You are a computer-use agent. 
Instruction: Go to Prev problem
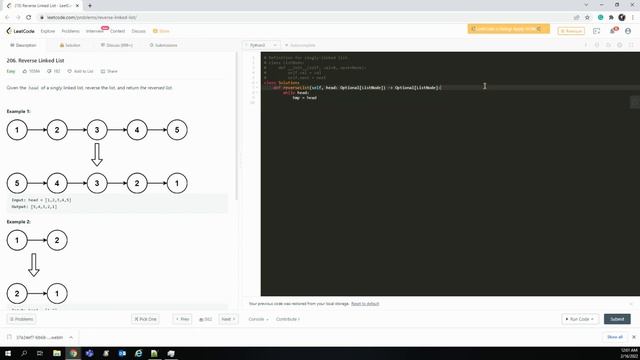tap(182, 319)
